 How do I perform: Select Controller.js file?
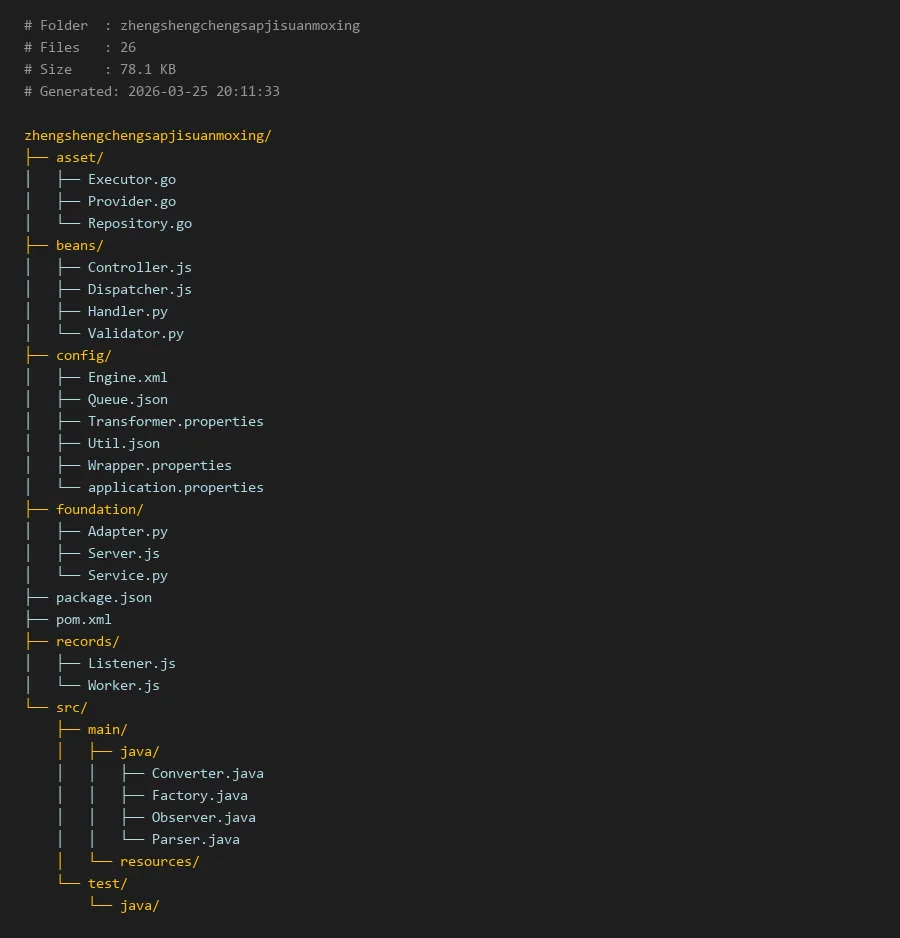click(139, 268)
